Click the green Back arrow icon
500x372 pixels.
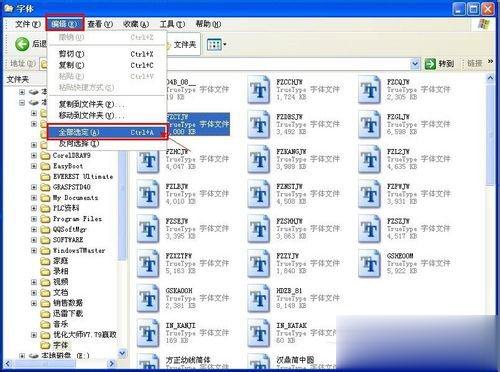click(22, 44)
